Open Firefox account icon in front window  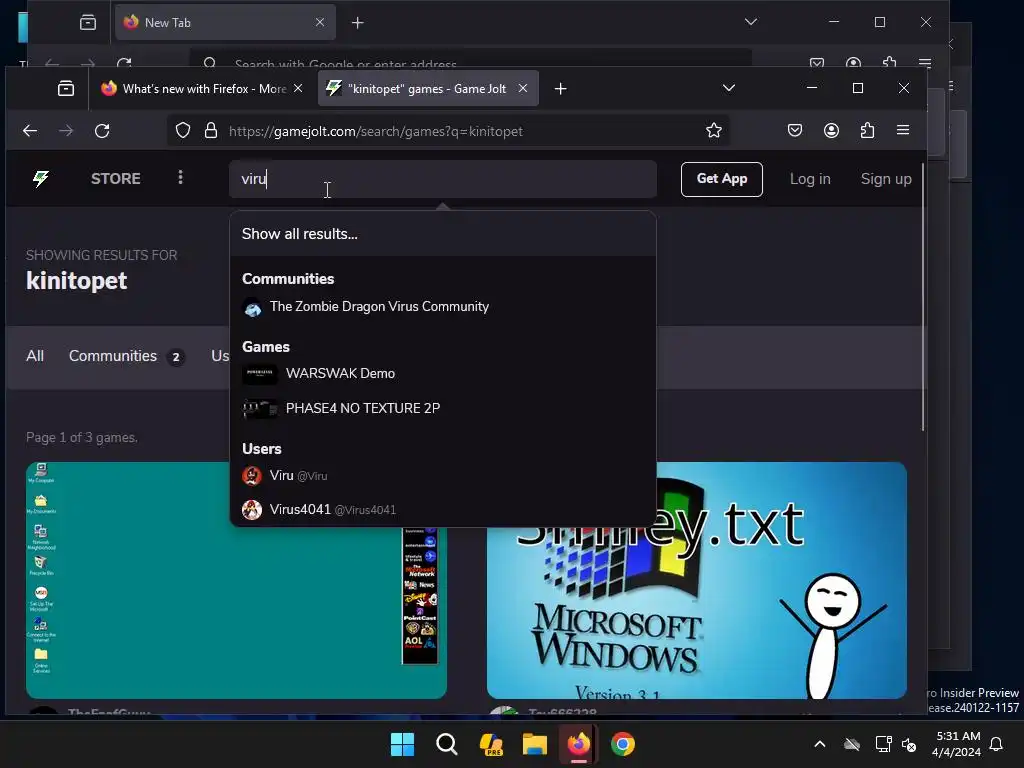[831, 131]
